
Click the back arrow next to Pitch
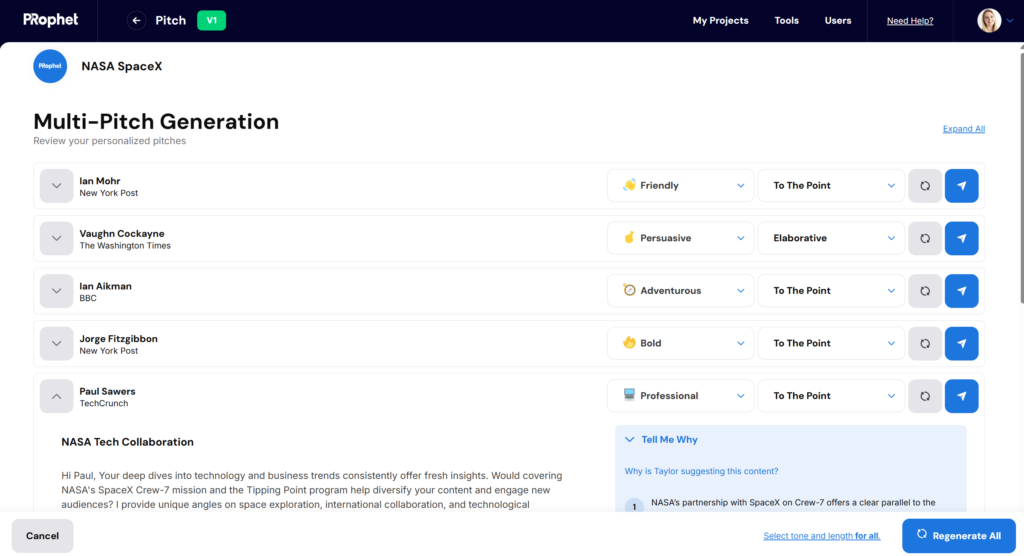pos(136,20)
